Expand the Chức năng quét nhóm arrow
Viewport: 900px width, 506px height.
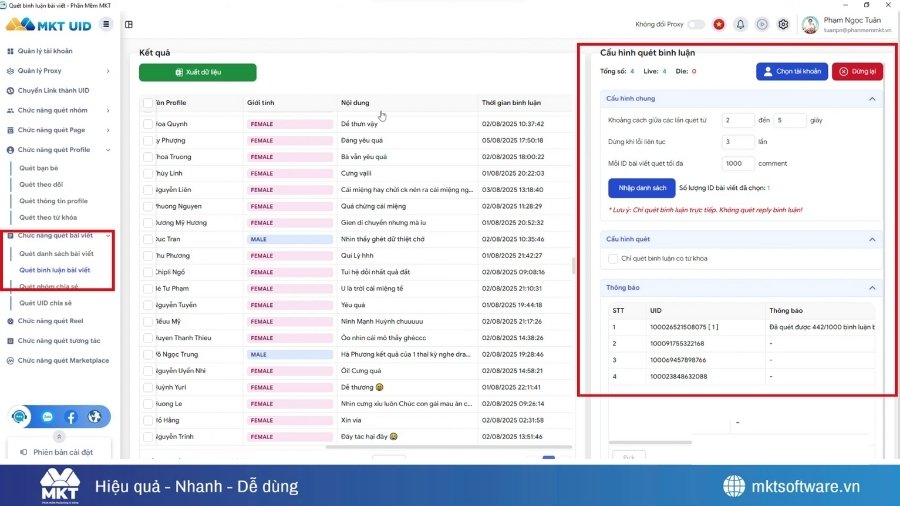pos(108,110)
